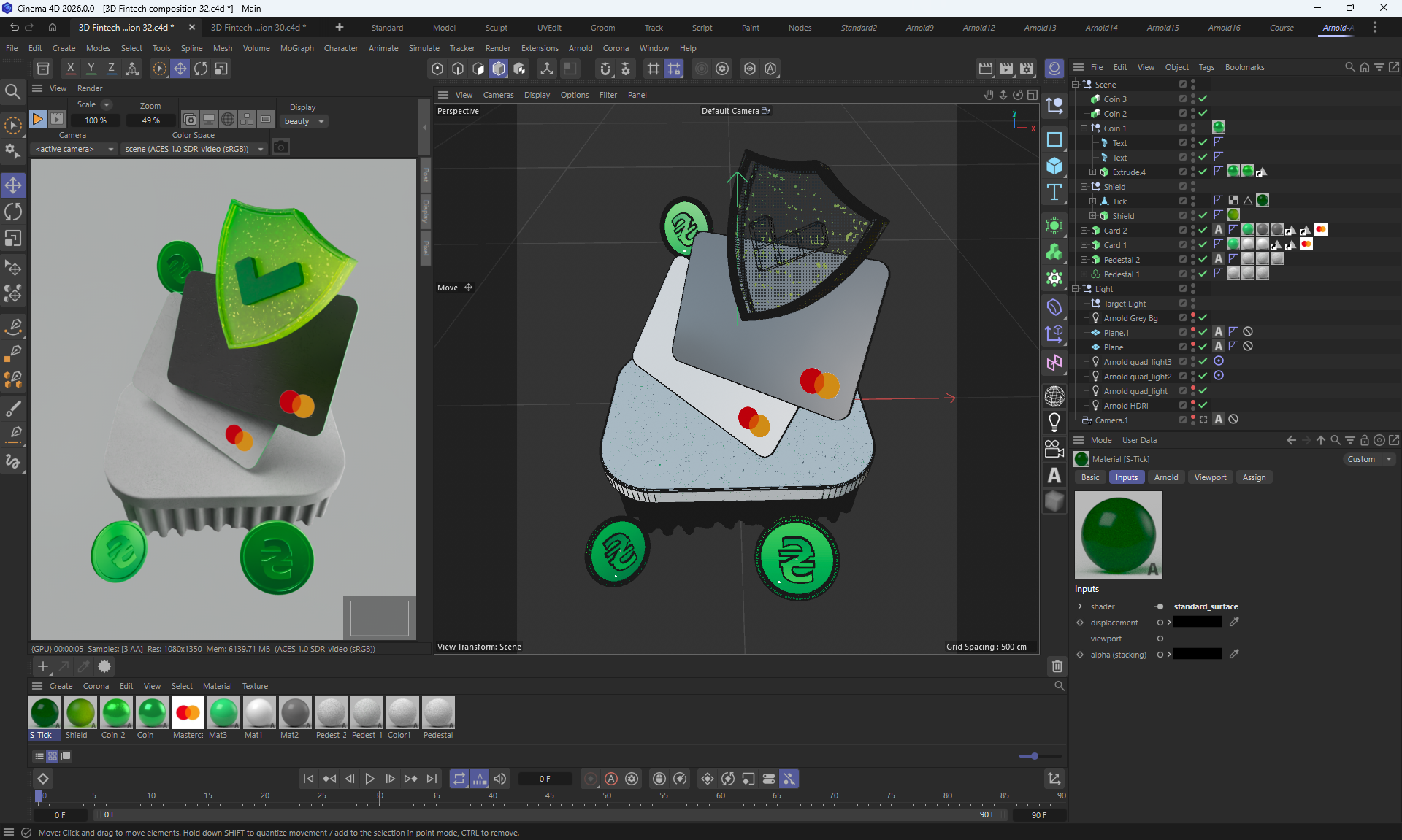Screen dimensions: 1402x840
Task: Collapse the Light group in Object Manager
Action: click(x=1076, y=289)
